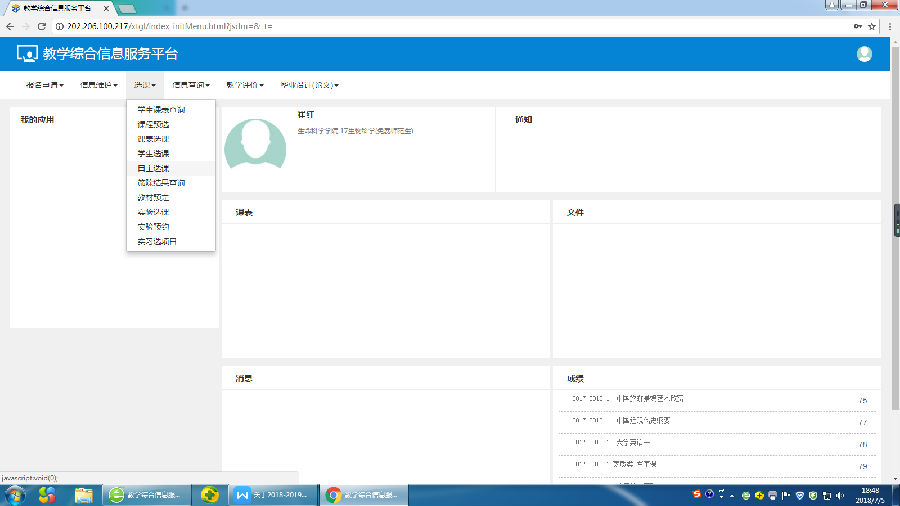Expand the 信息查询 dropdown menu
Screen dimensions: 900x506
[x=190, y=85]
